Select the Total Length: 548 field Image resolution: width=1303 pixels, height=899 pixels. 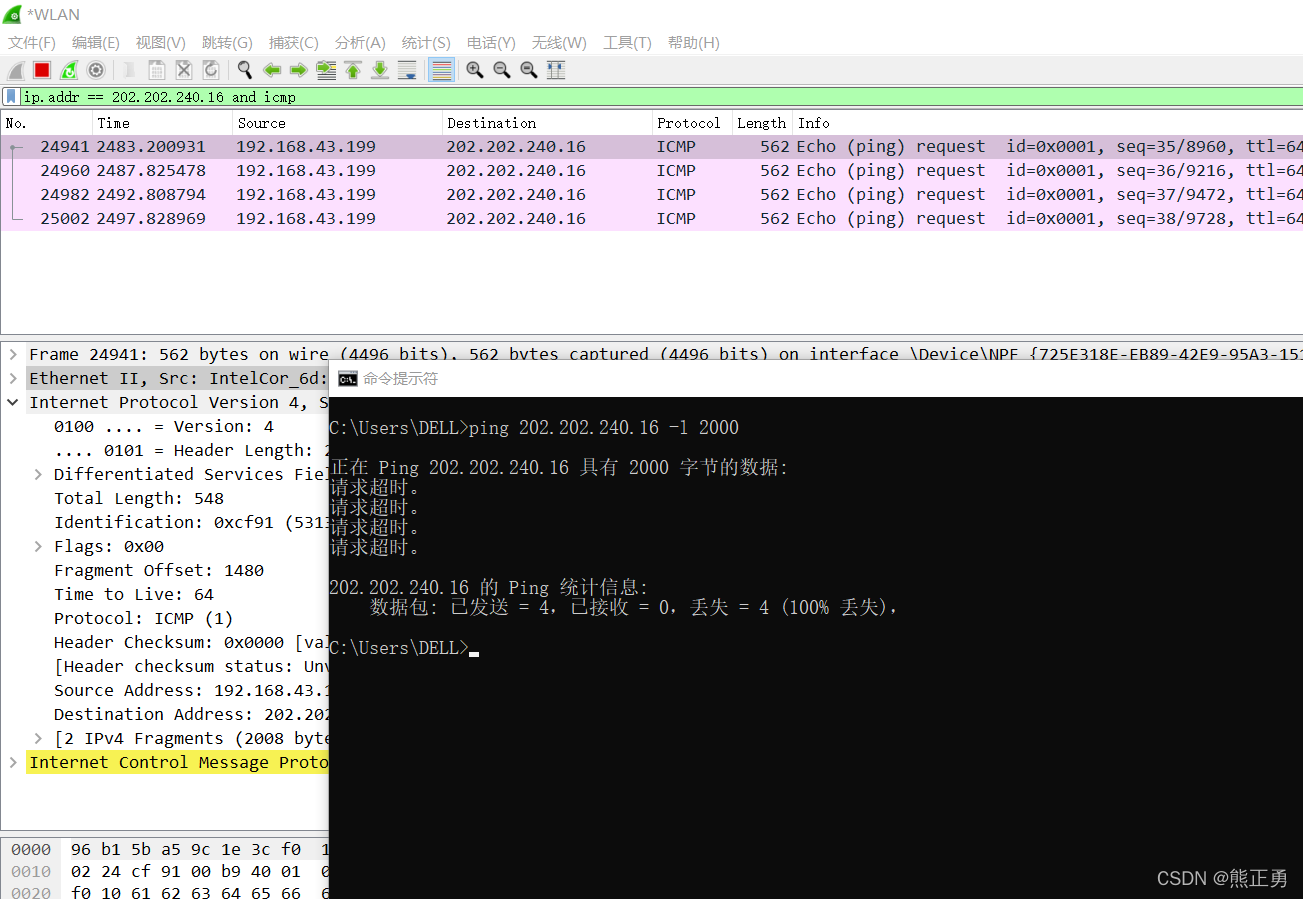(x=139, y=498)
